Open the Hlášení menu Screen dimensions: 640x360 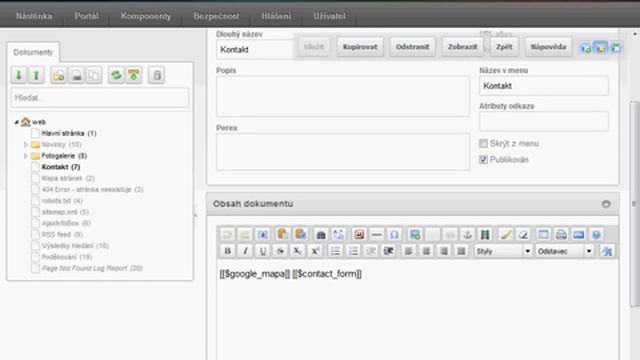[276, 16]
